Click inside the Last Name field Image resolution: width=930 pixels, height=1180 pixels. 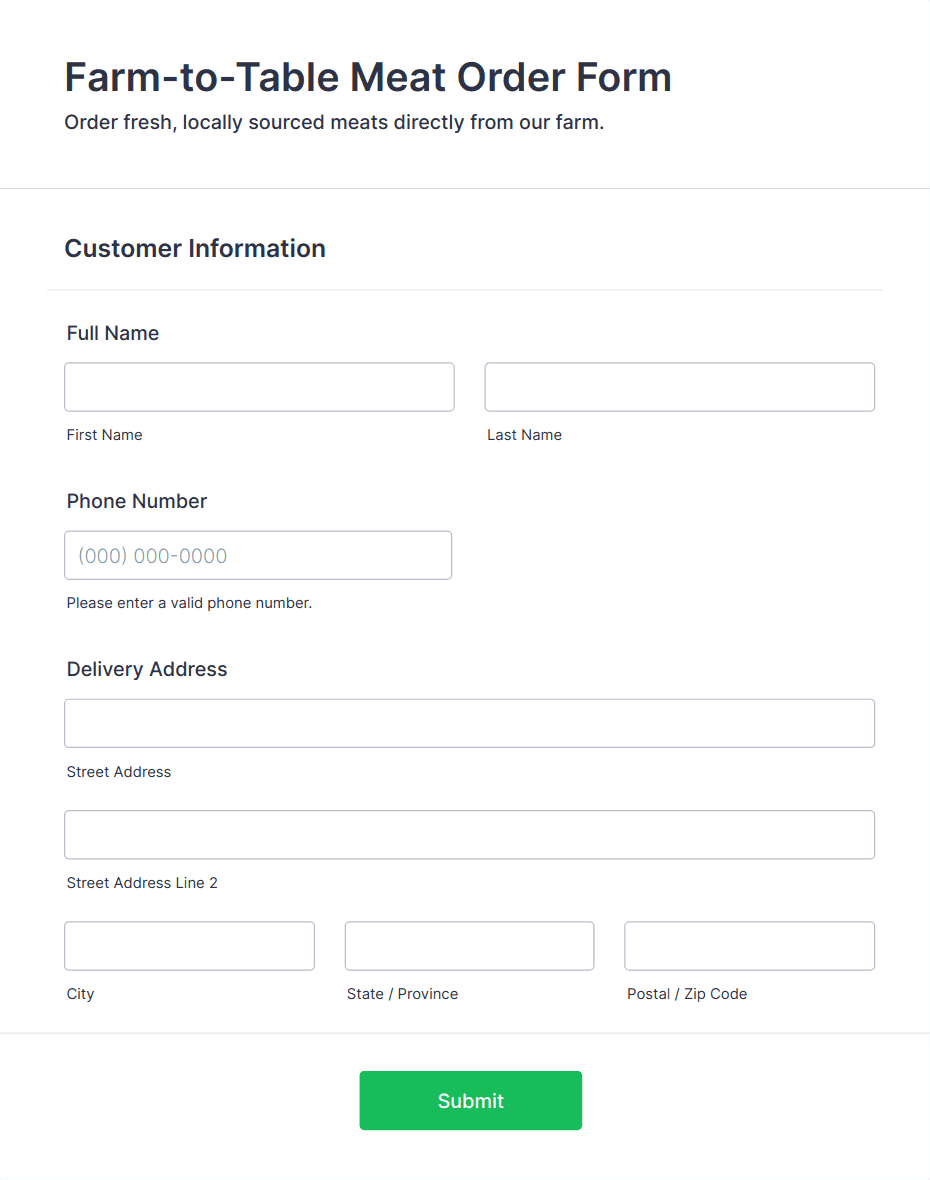click(x=679, y=387)
